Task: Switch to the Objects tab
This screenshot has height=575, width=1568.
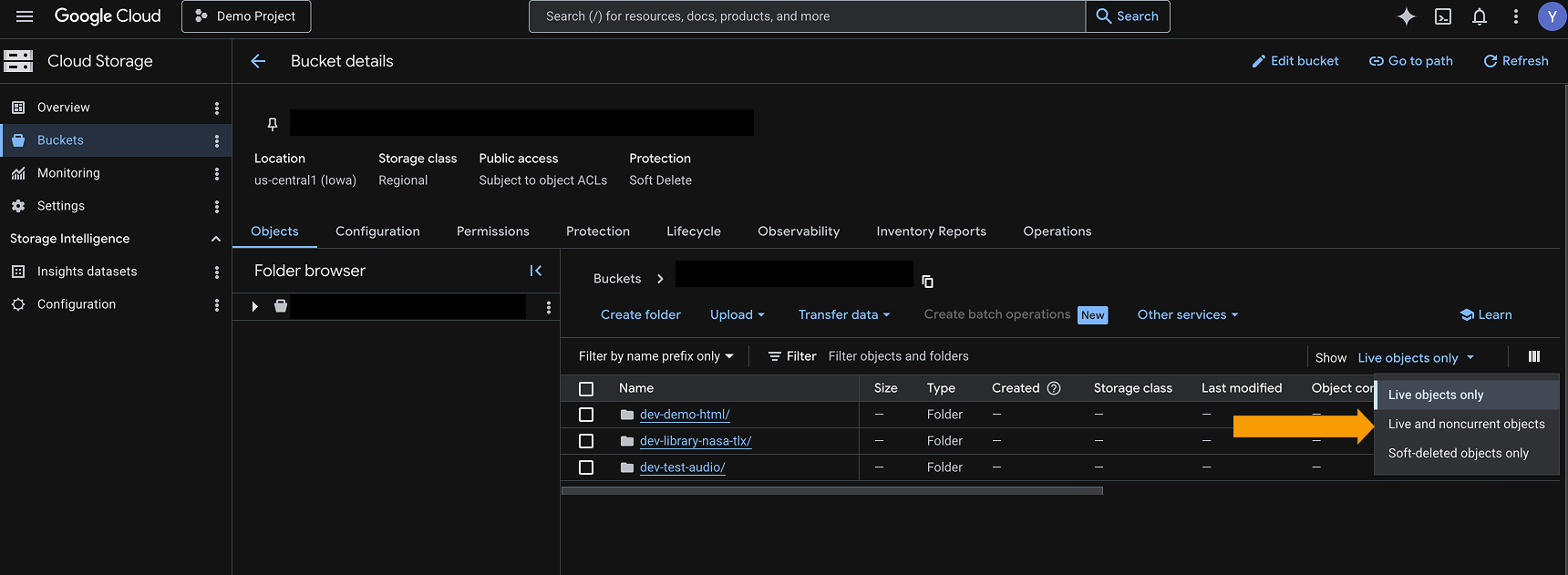Action: pyautogui.click(x=274, y=231)
